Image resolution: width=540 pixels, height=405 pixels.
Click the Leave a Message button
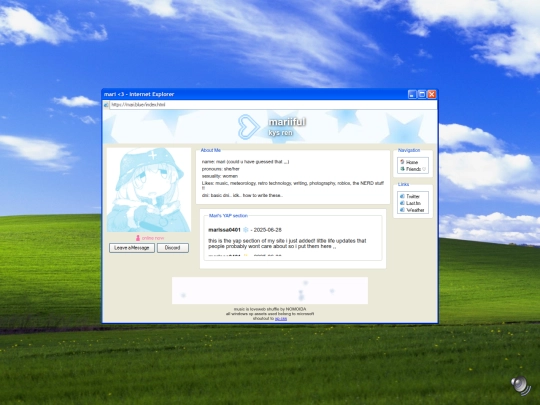point(132,248)
